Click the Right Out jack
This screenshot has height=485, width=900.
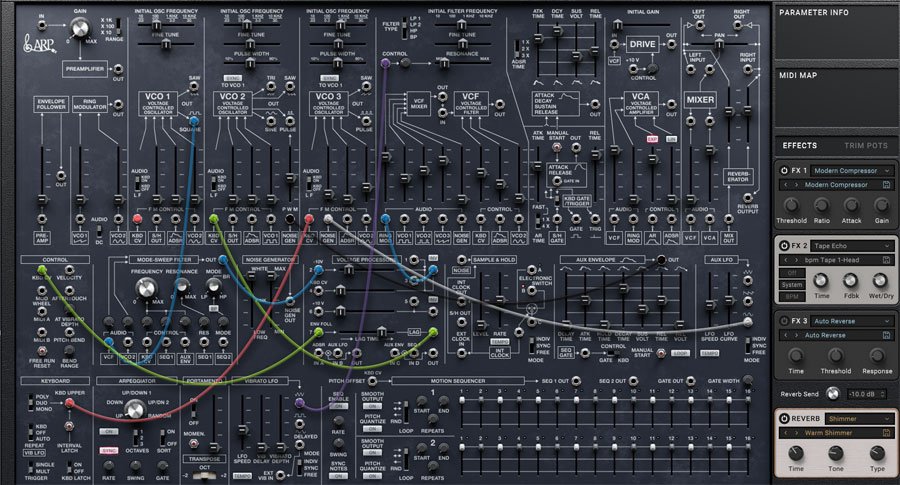pos(739,25)
